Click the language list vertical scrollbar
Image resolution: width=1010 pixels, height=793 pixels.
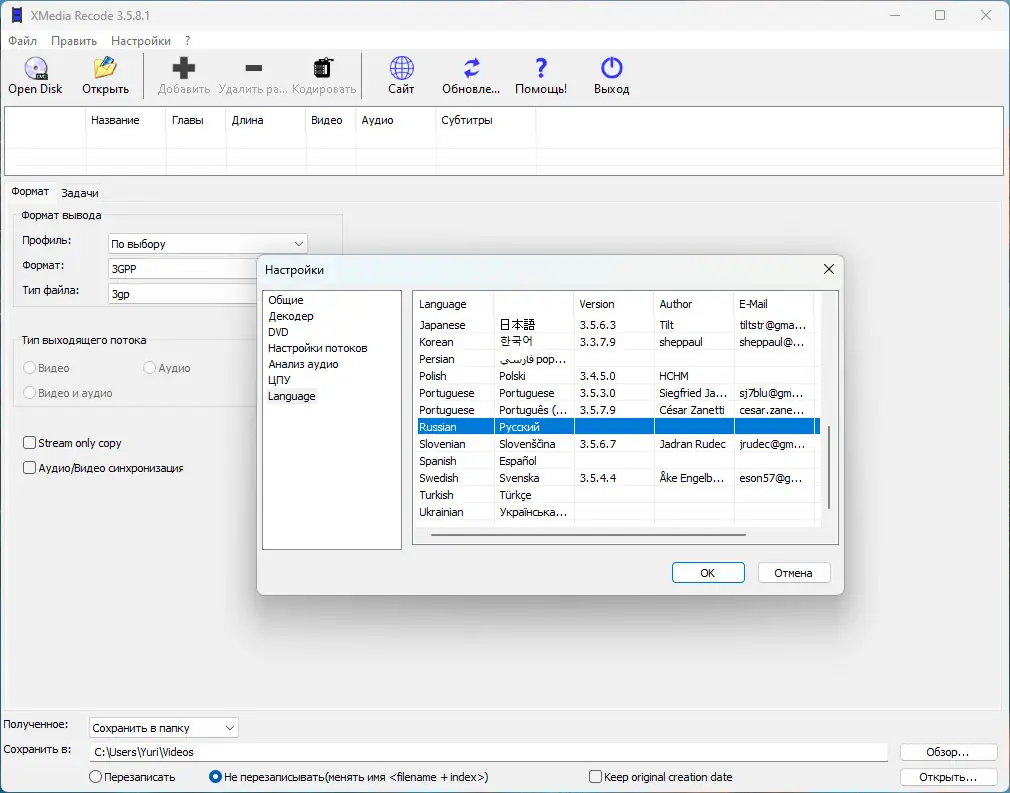(x=830, y=465)
